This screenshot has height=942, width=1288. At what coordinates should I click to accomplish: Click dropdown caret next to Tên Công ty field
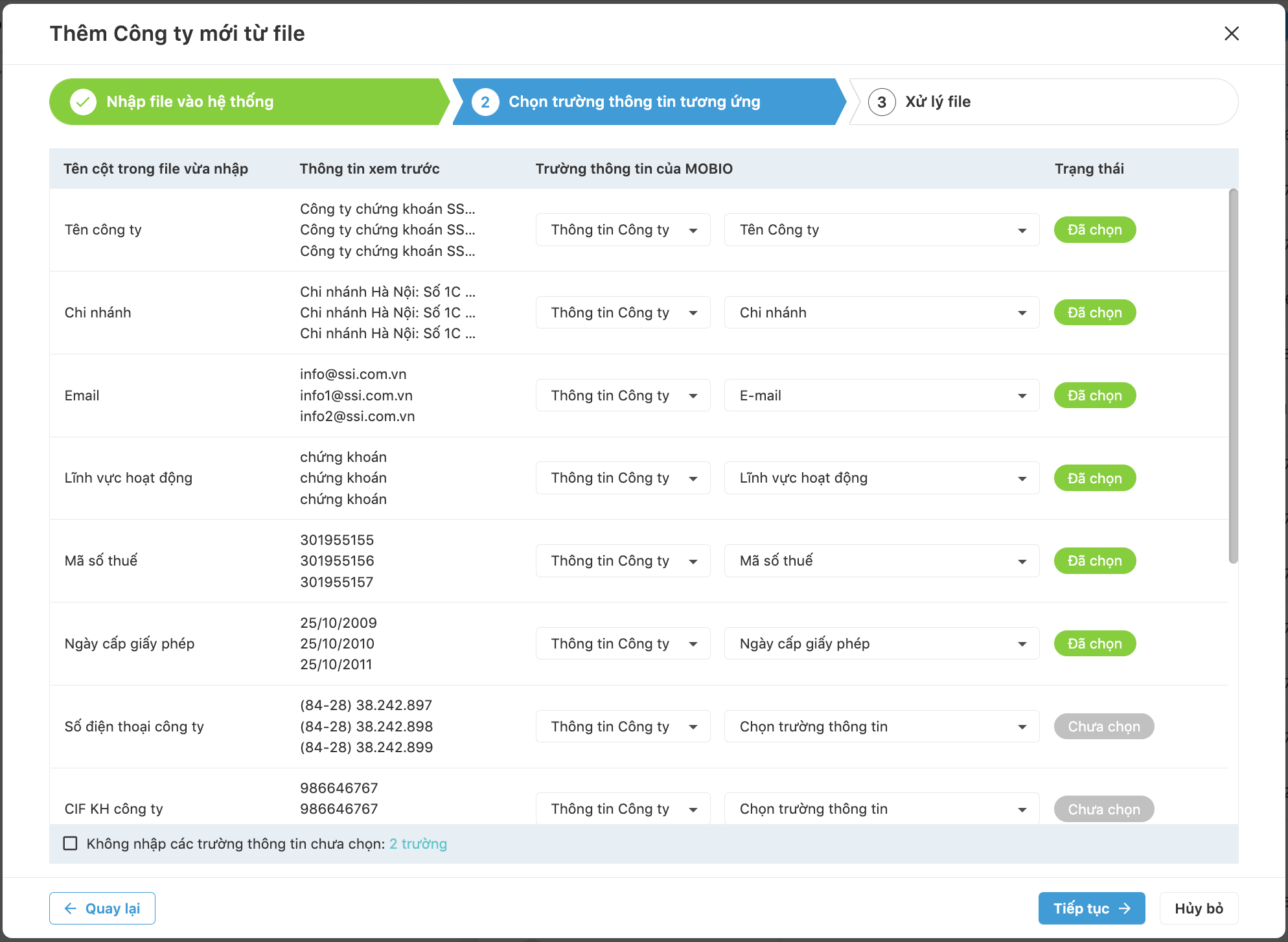click(1022, 230)
